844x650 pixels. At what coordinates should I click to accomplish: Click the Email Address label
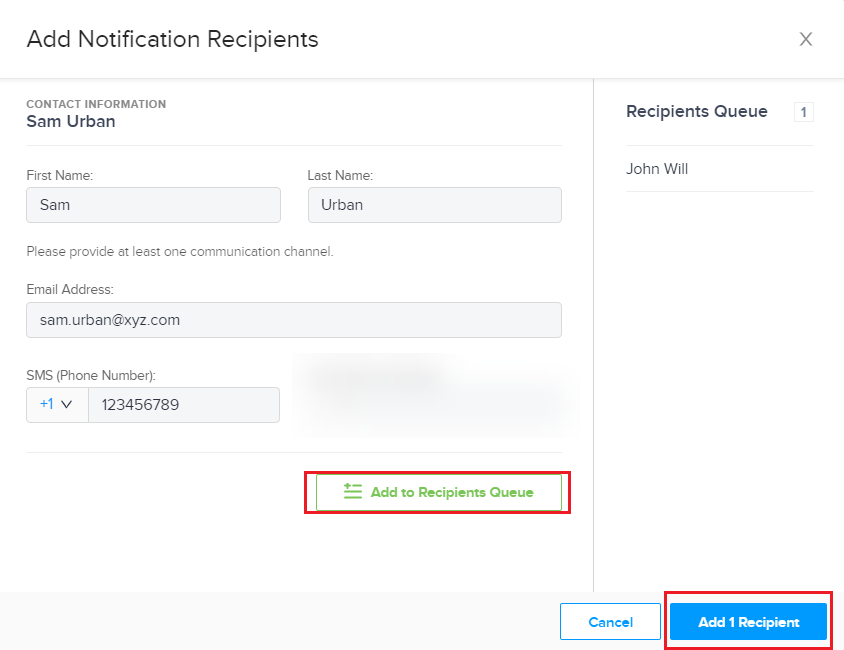tap(70, 289)
